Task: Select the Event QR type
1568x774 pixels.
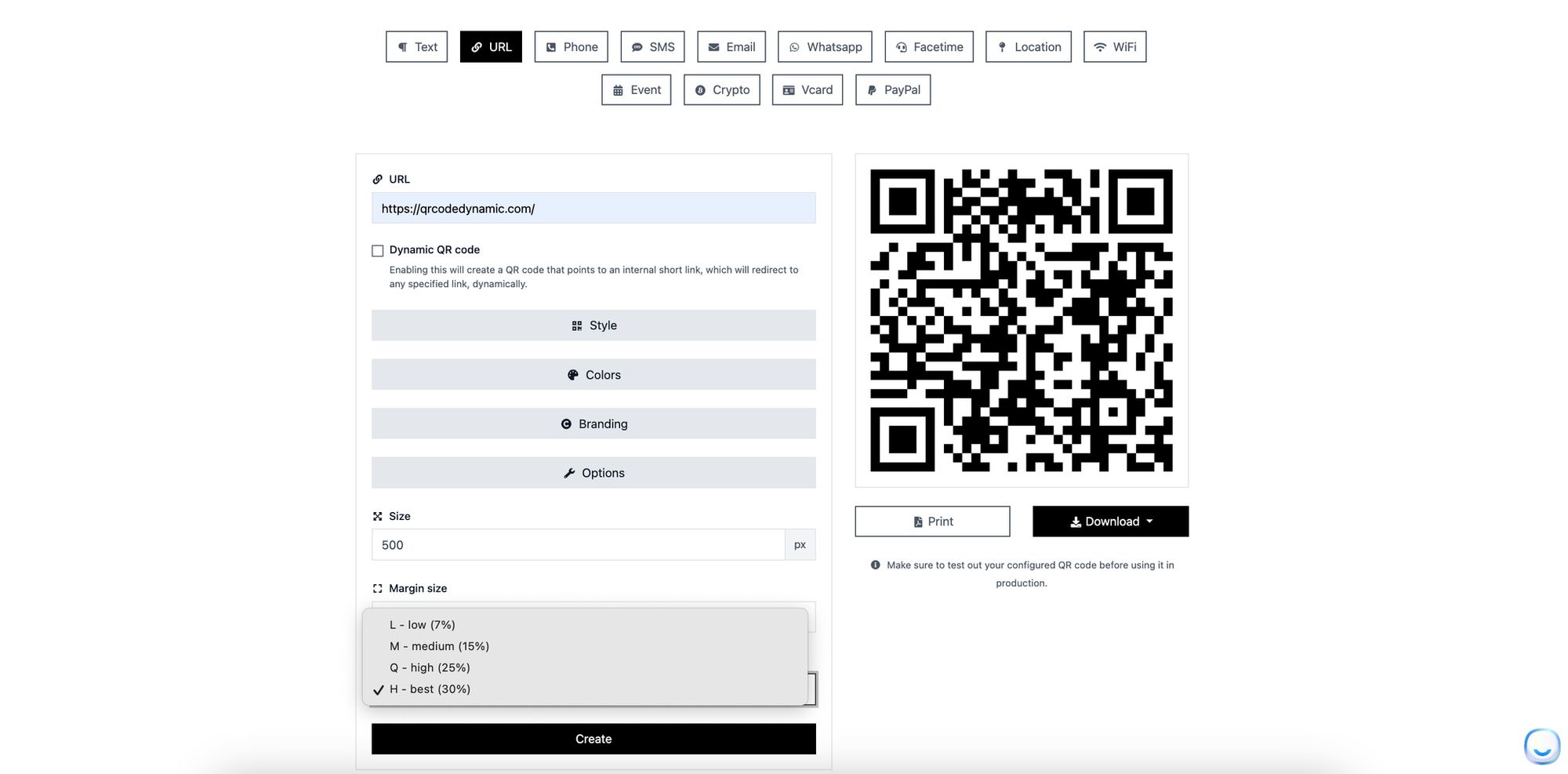Action: [637, 90]
